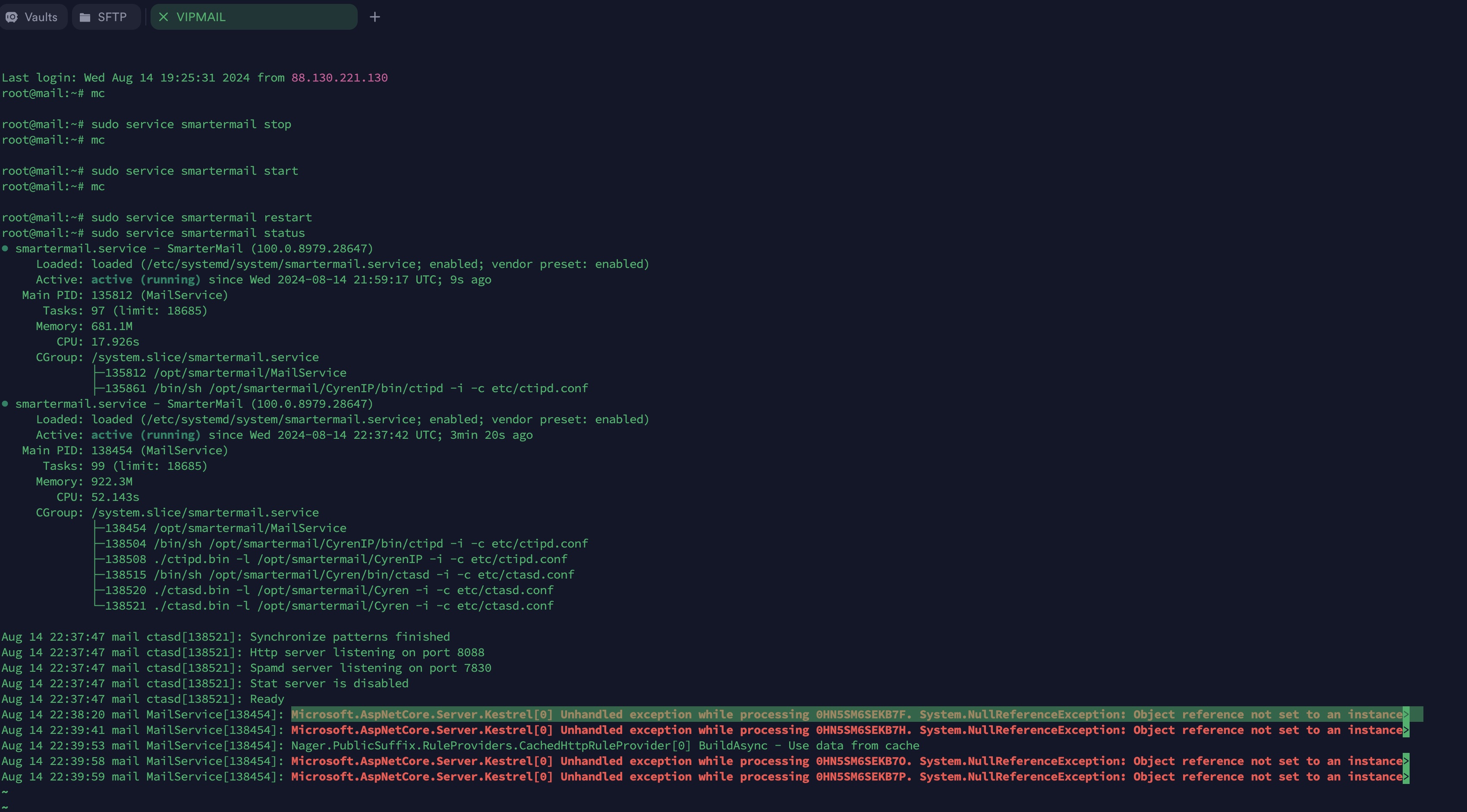Click the IP address 88.130.221.130

(340, 77)
